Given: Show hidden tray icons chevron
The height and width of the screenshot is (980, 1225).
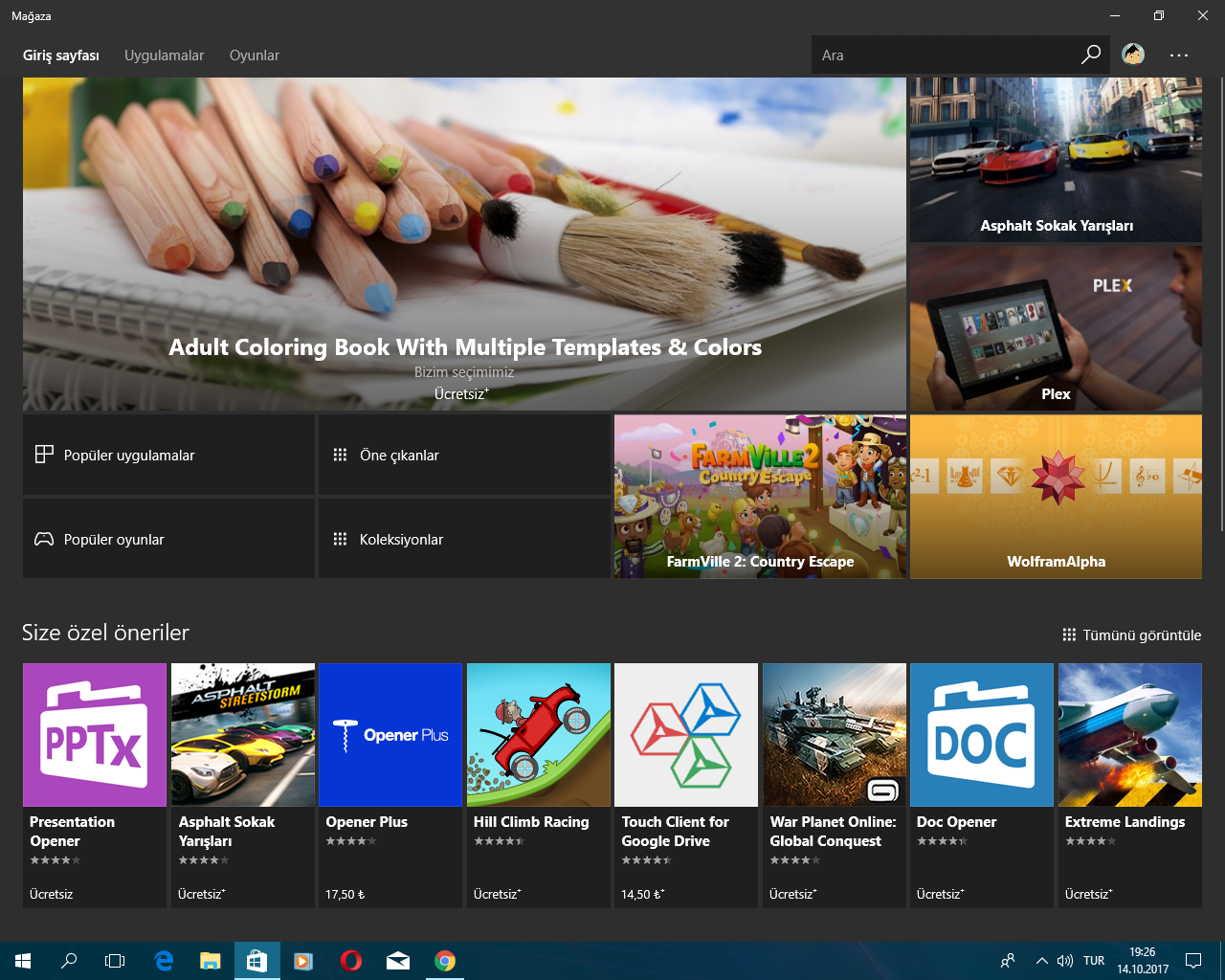Looking at the screenshot, I should pyautogui.click(x=1041, y=961).
